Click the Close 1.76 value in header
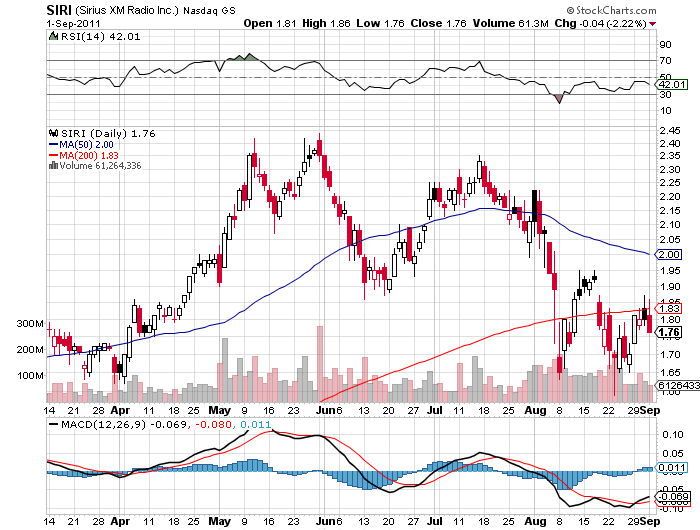Image resolution: width=700 pixels, height=530 pixels. [x=438, y=23]
